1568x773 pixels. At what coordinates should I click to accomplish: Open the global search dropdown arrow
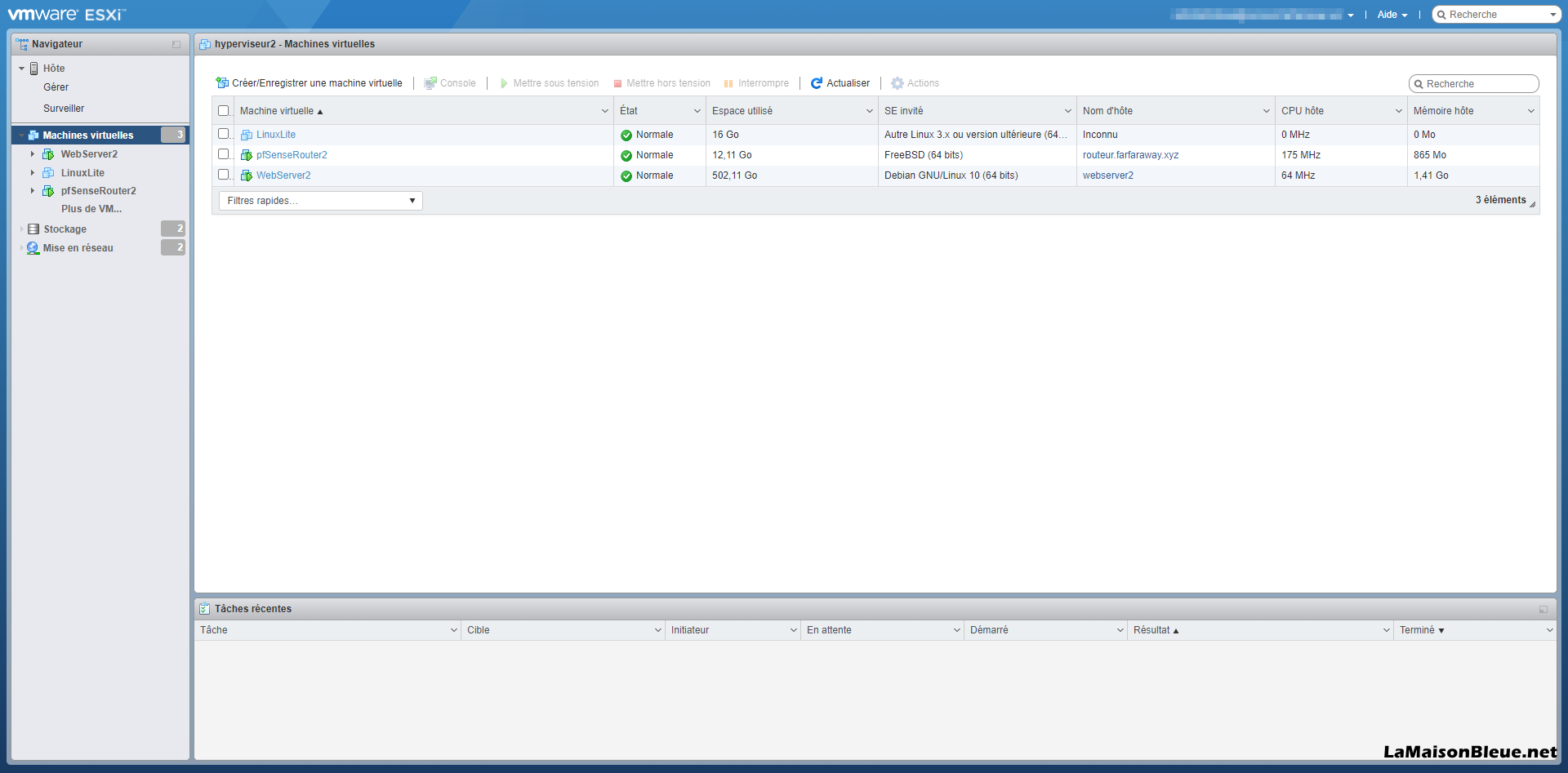[1553, 15]
